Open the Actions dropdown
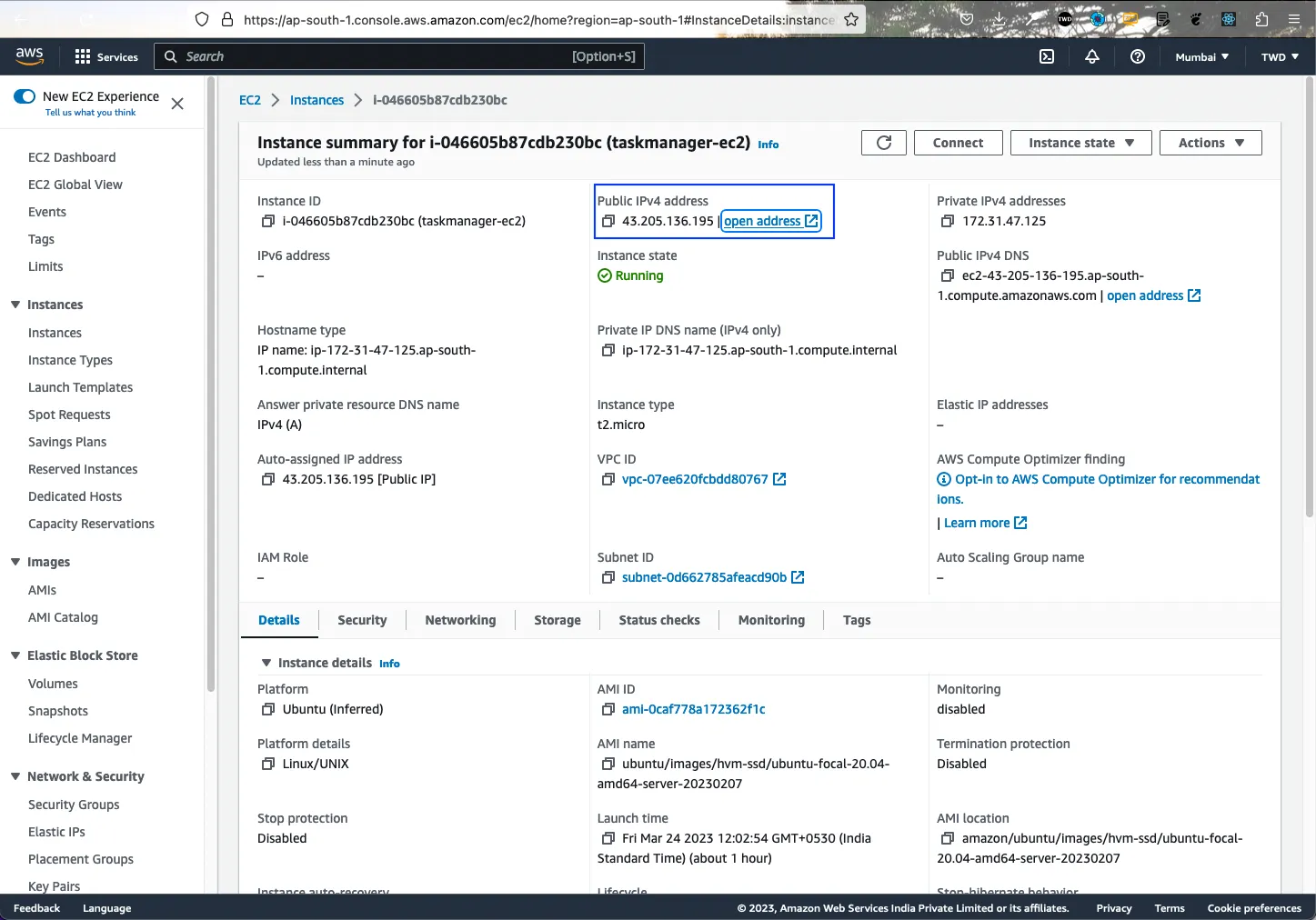Screen dimensions: 1316x920 [1211, 143]
